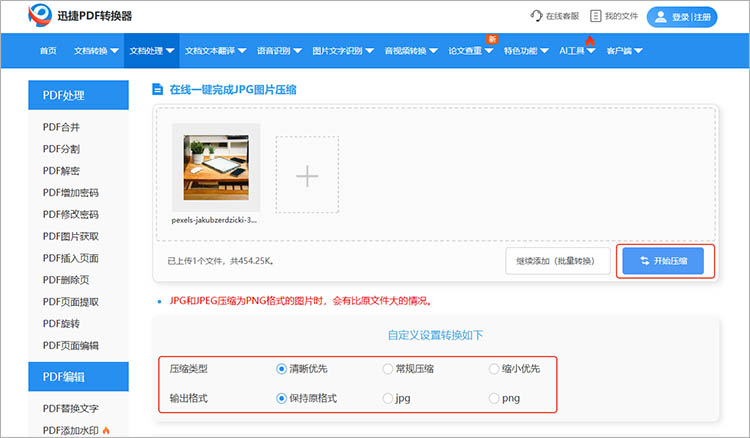Open PDF页面编辑 in the sidebar
The image size is (750, 438).
click(x=70, y=345)
